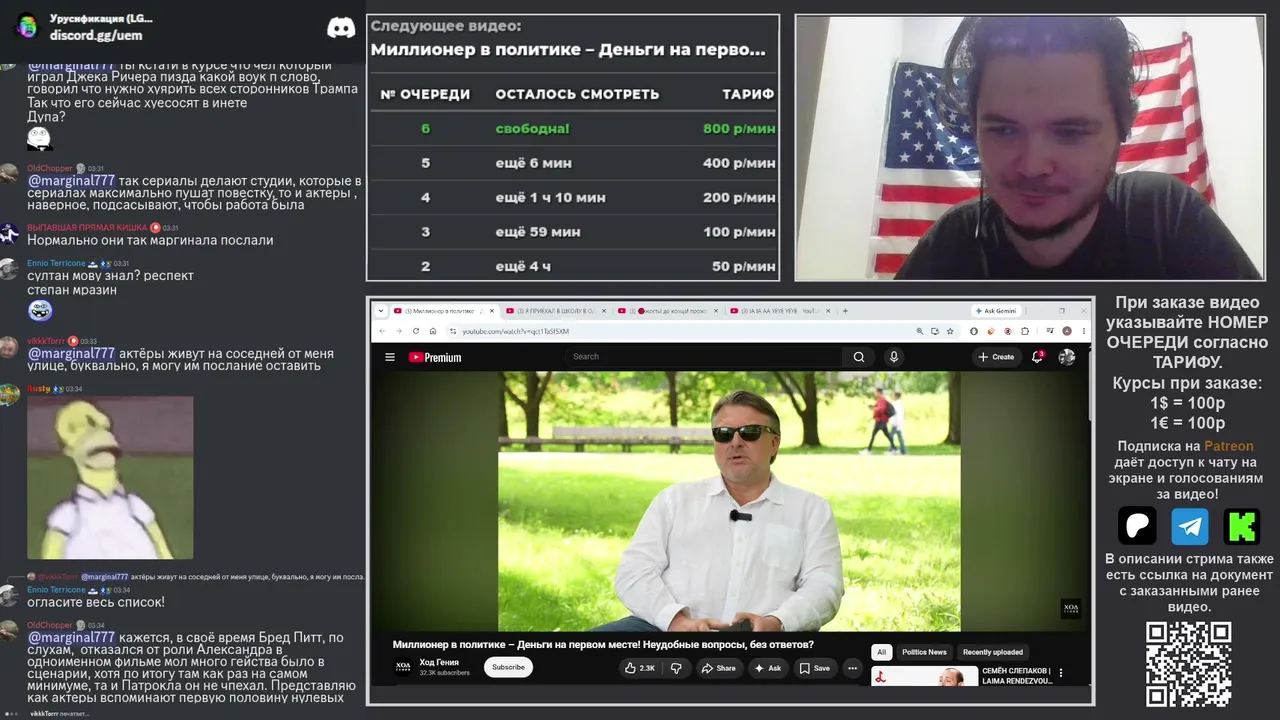
Task: Open the YouTube guide hamburger menu
Action: tap(390, 357)
